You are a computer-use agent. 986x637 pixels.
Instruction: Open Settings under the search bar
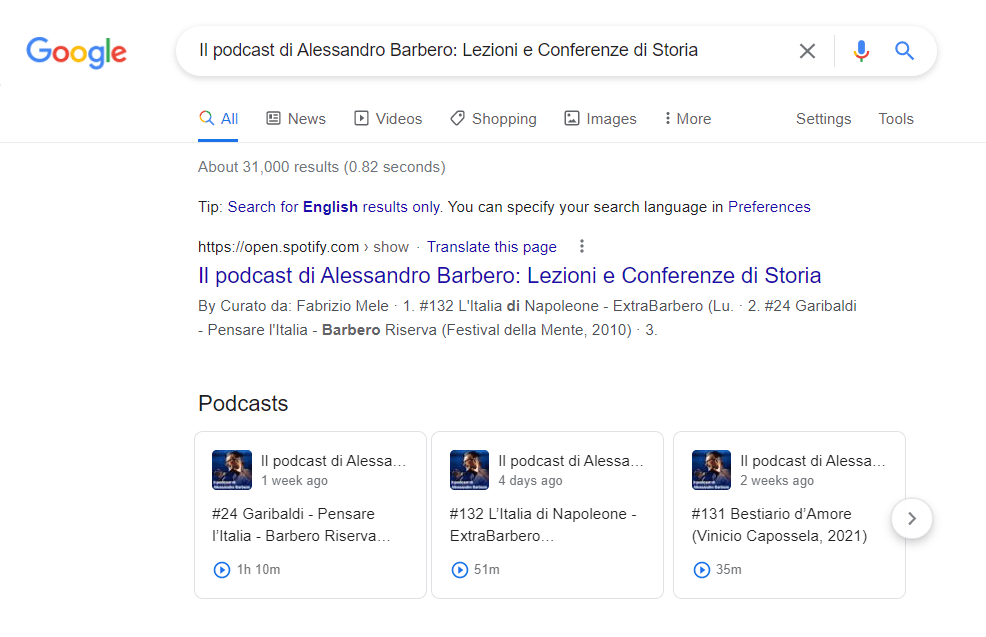point(823,119)
